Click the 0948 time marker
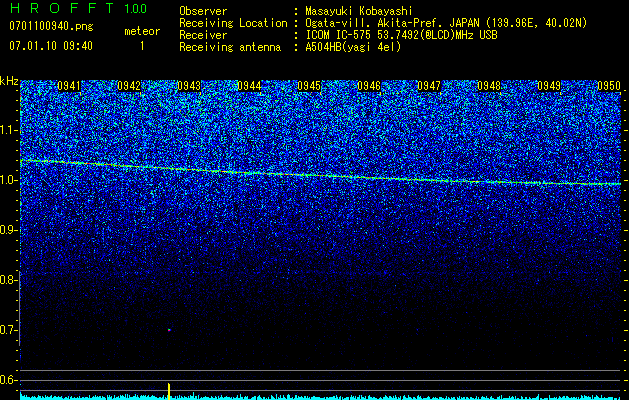The width and height of the screenshot is (629, 400). click(489, 86)
